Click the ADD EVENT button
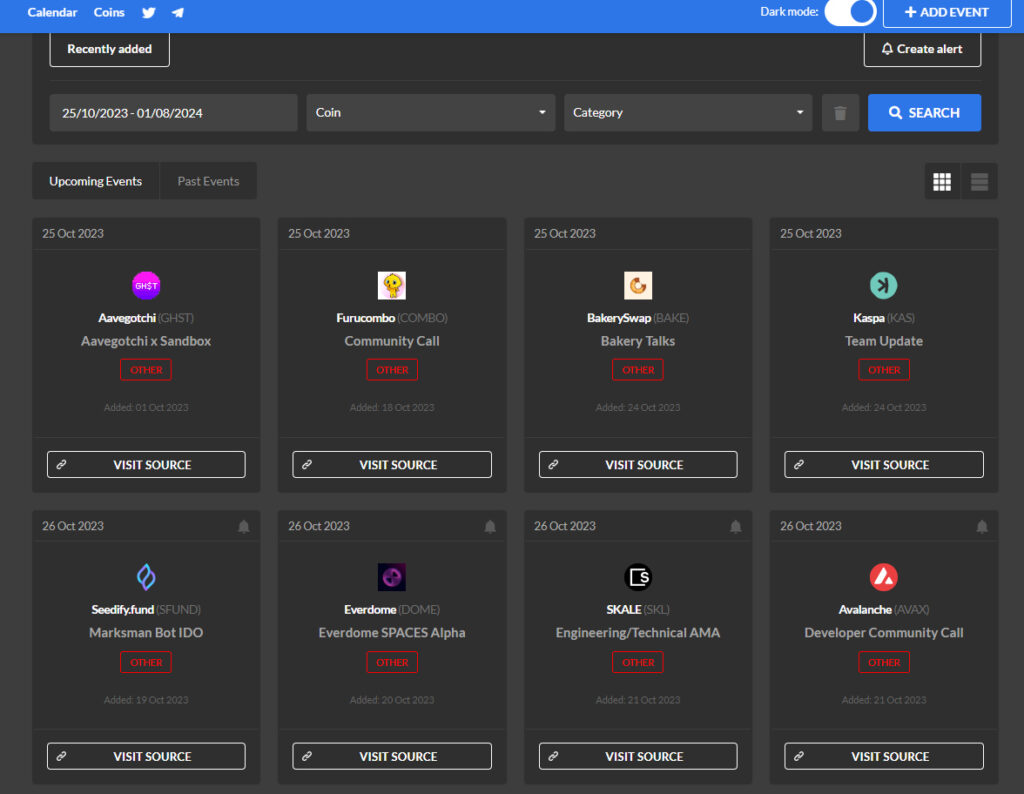The height and width of the screenshot is (794, 1024). (x=947, y=12)
